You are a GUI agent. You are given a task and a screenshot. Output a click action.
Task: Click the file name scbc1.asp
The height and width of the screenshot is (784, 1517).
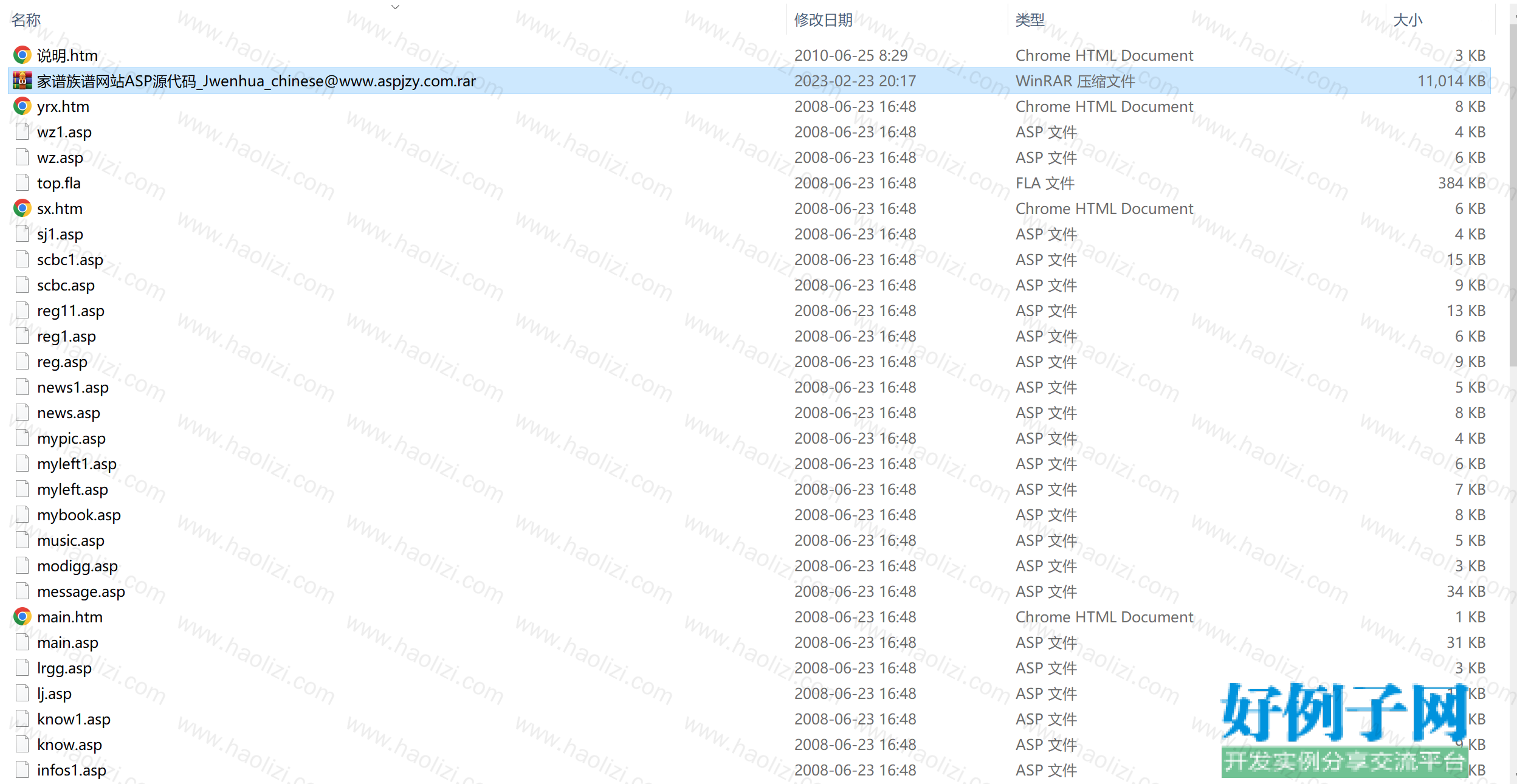pos(71,260)
